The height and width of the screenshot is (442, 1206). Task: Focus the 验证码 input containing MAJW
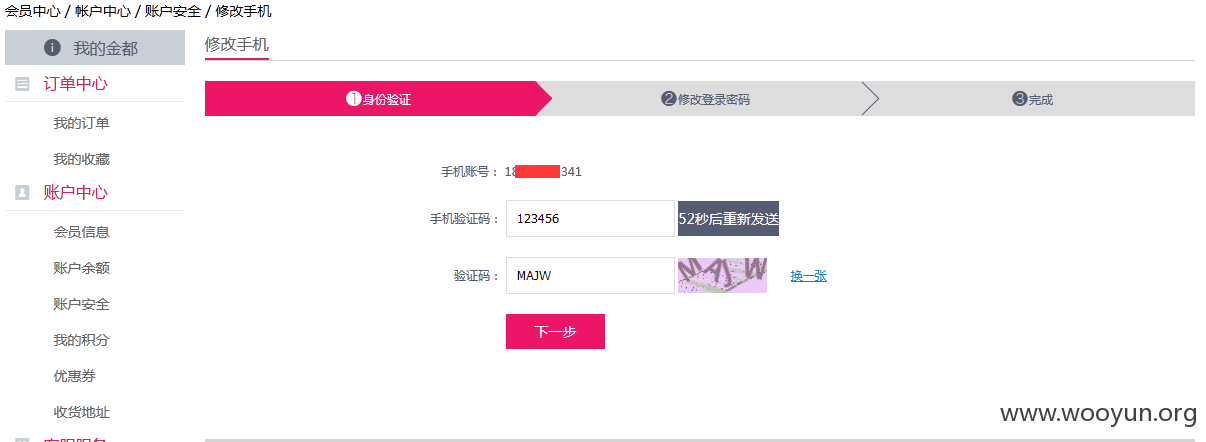tap(590, 276)
